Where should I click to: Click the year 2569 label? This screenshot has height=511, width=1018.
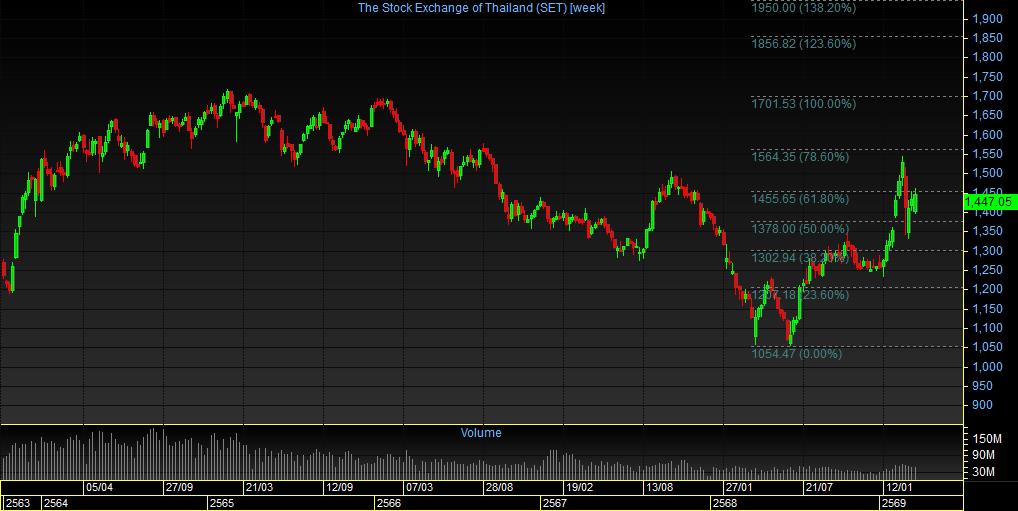pos(893,503)
